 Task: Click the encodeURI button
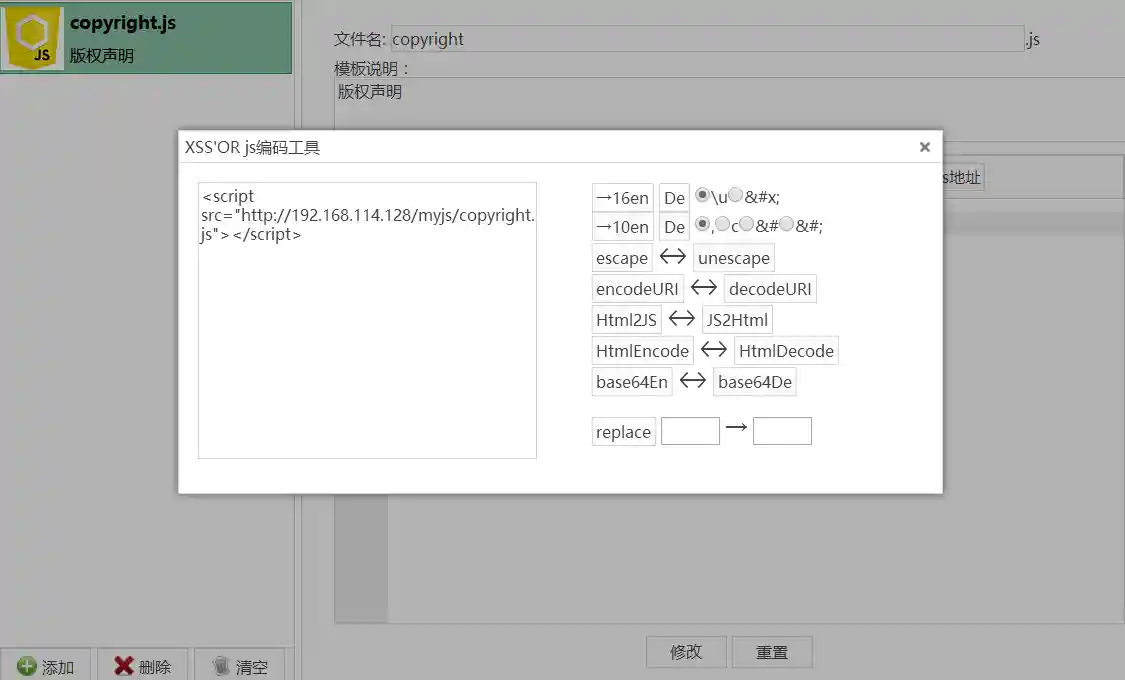[x=637, y=289]
